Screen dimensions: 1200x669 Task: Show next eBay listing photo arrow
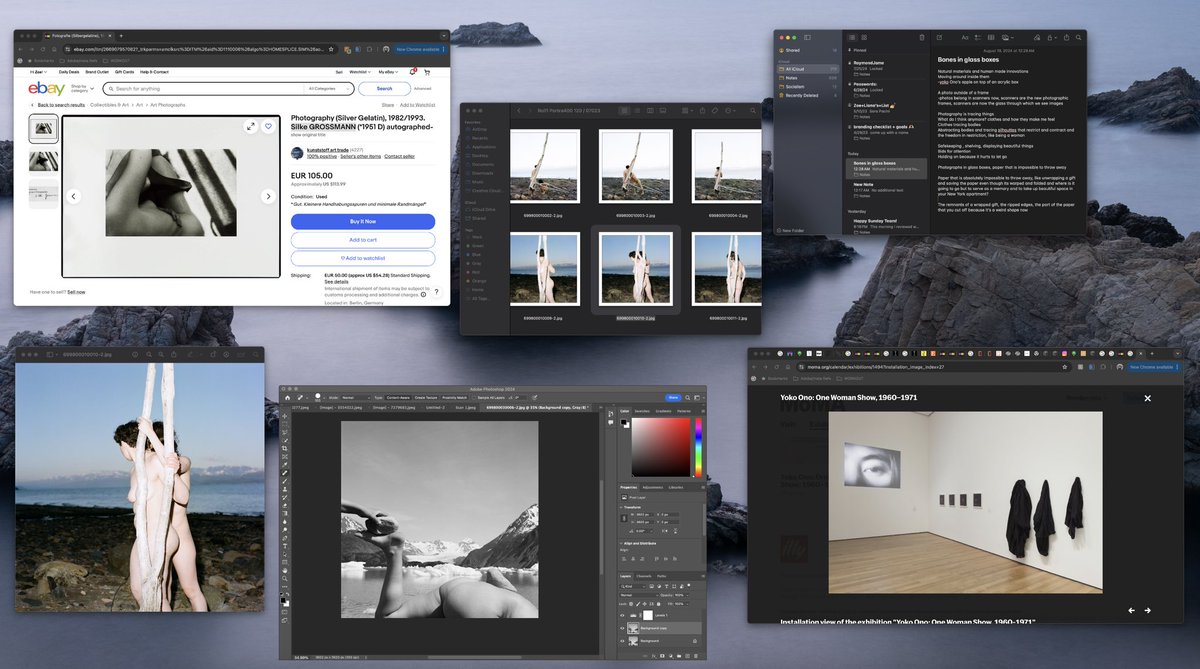coord(268,196)
